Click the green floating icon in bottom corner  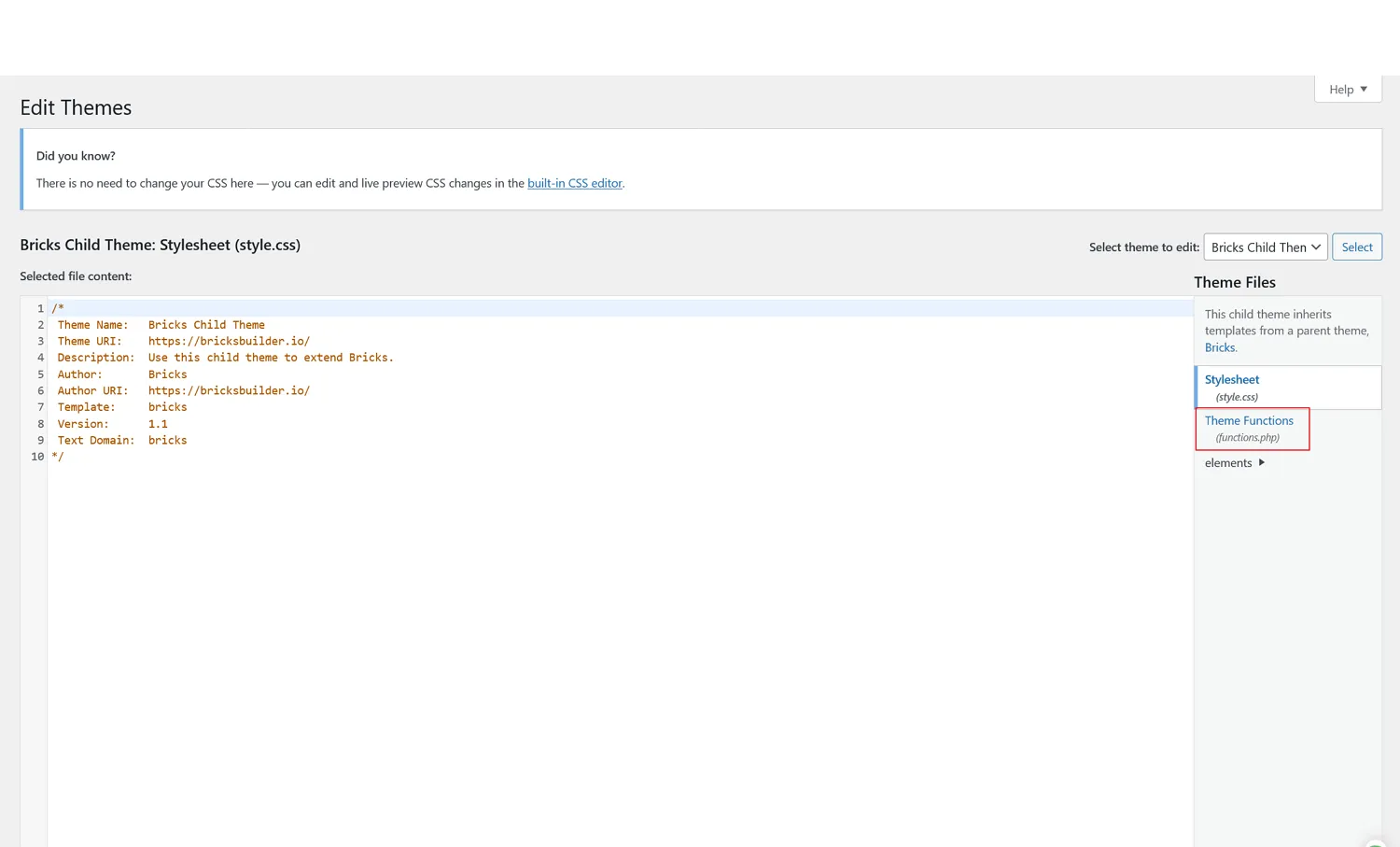pos(1375,842)
